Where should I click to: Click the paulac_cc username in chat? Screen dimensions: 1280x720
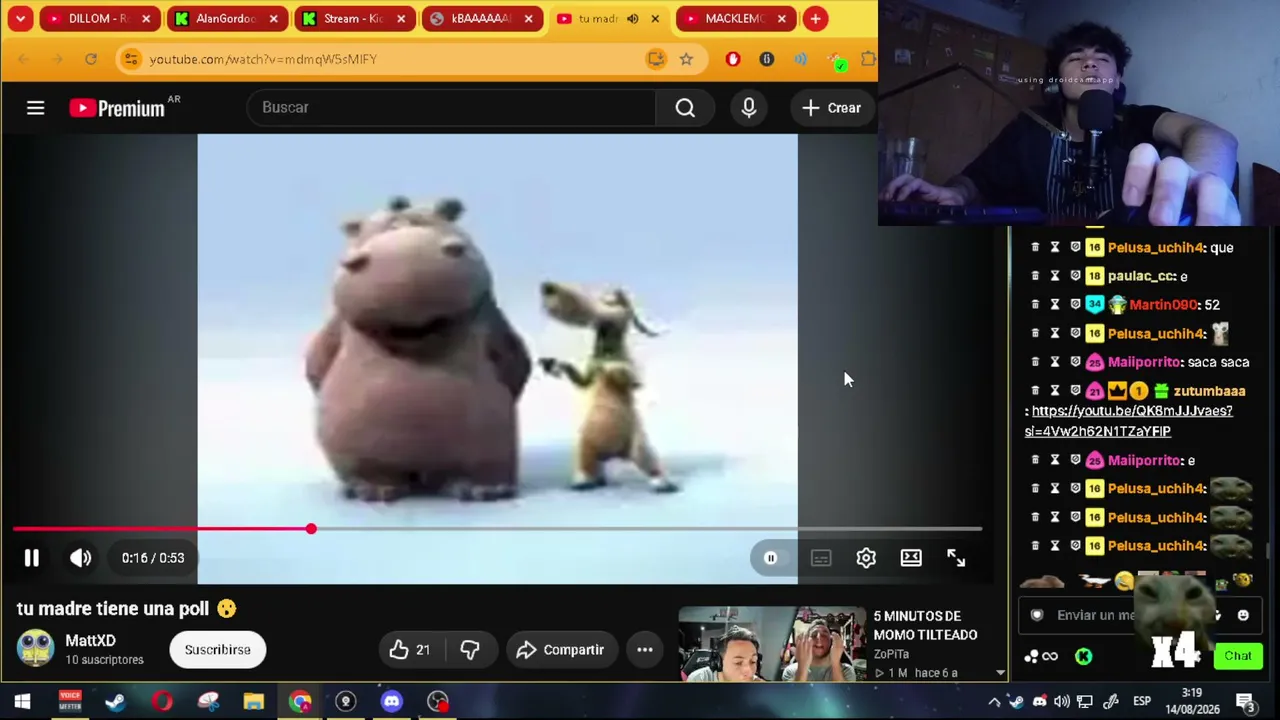(x=1141, y=276)
